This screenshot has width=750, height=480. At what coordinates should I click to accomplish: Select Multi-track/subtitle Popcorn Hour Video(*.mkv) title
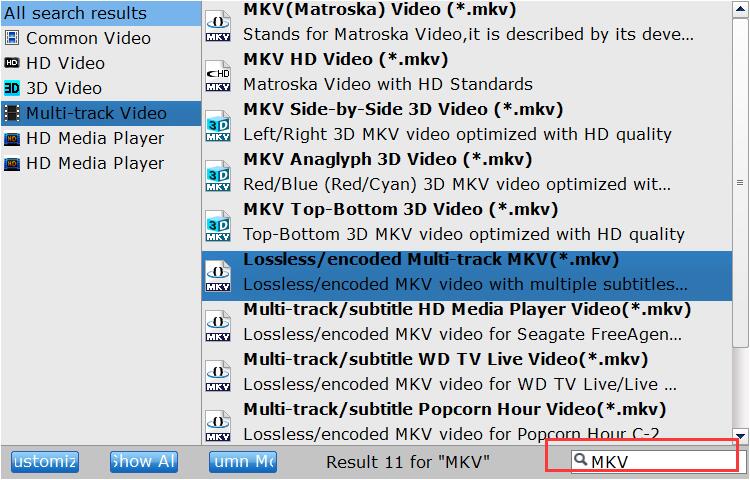pos(455,409)
